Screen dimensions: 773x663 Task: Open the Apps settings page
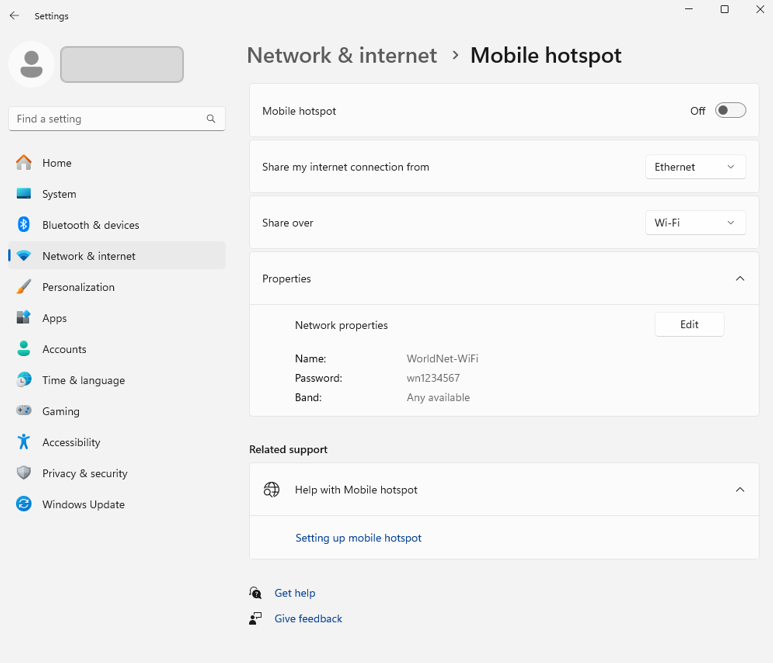[54, 318]
